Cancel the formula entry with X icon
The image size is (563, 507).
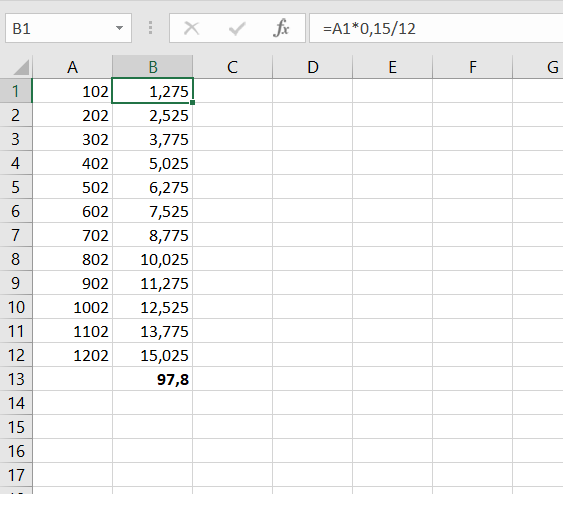(x=191, y=28)
